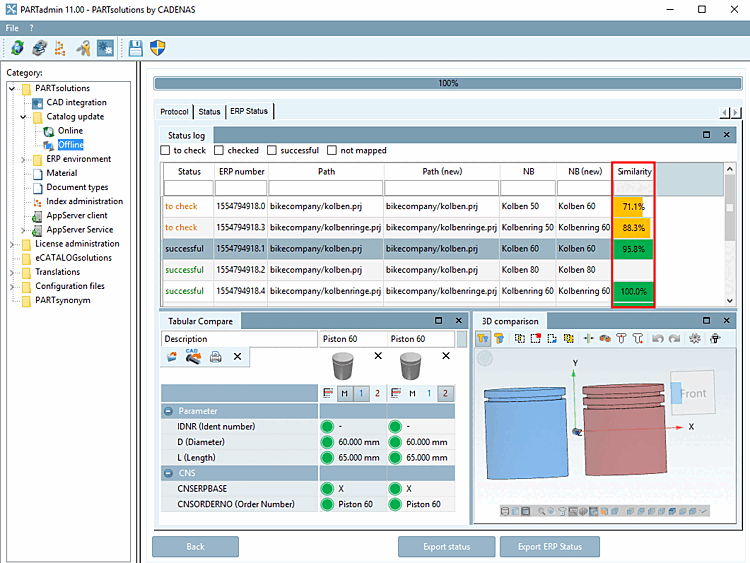Click the Back button

pyautogui.click(x=195, y=547)
